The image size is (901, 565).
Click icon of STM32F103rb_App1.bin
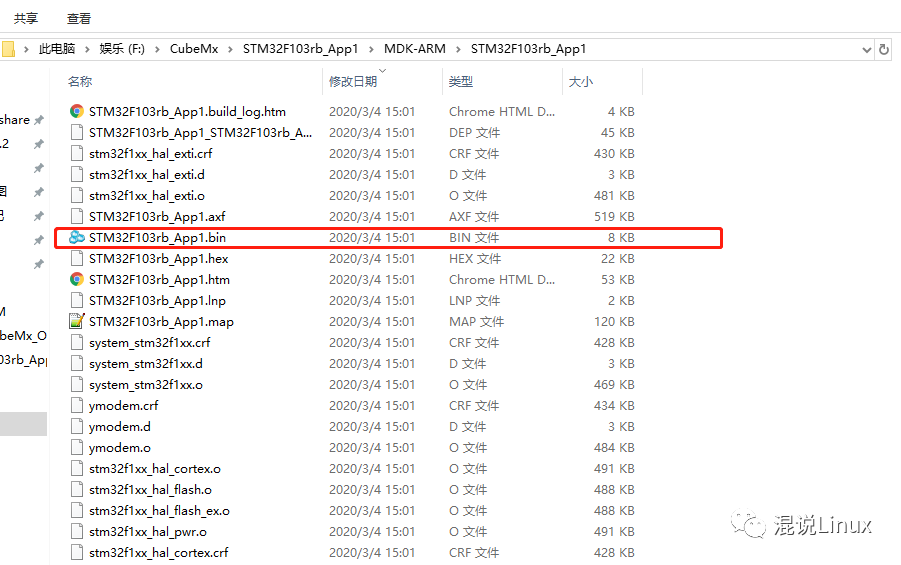click(x=76, y=237)
